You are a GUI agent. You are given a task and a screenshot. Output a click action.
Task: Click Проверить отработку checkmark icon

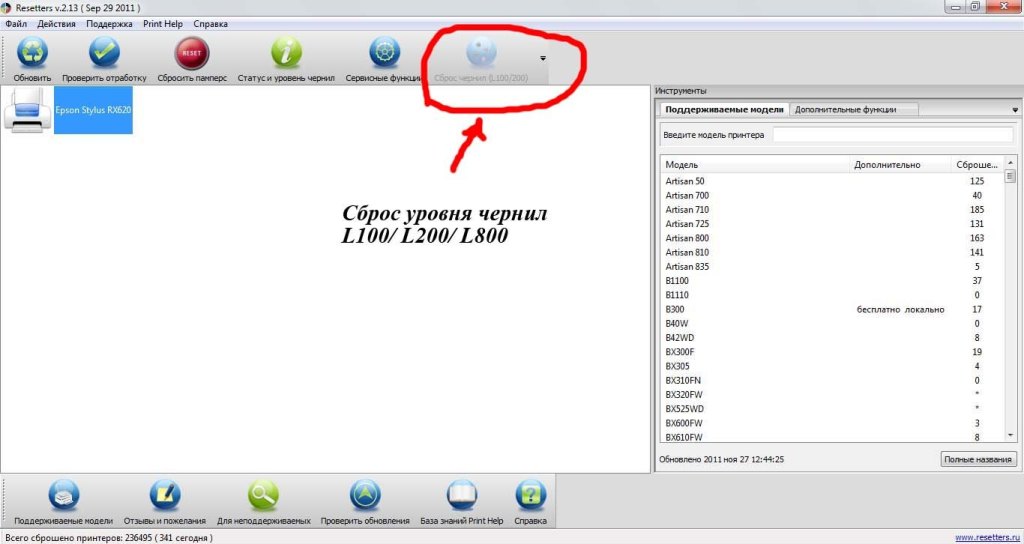click(x=104, y=53)
